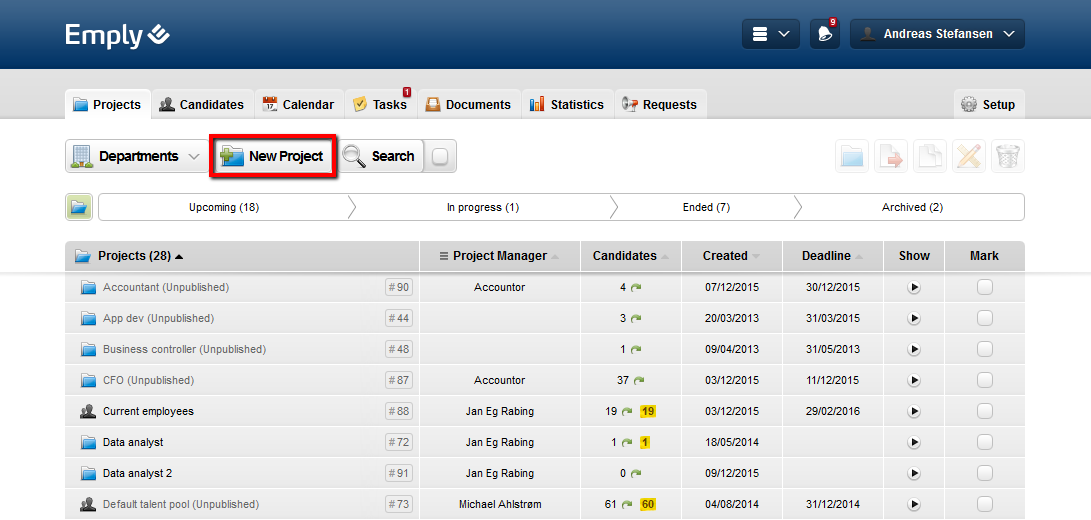This screenshot has height=520, width=1091.
Task: Click the pencil edit icon in right toolbar
Action: [969, 156]
